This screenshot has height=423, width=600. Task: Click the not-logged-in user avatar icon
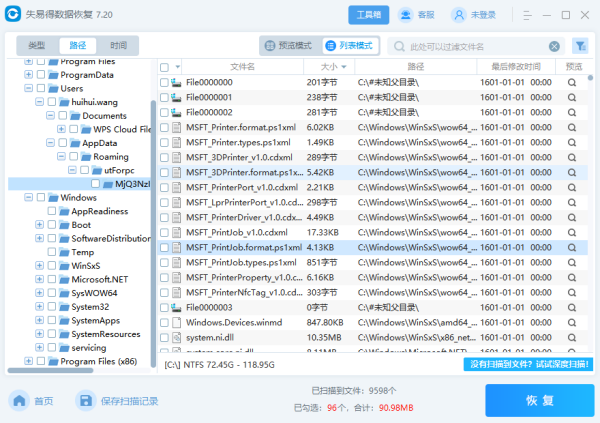pyautogui.click(x=458, y=15)
